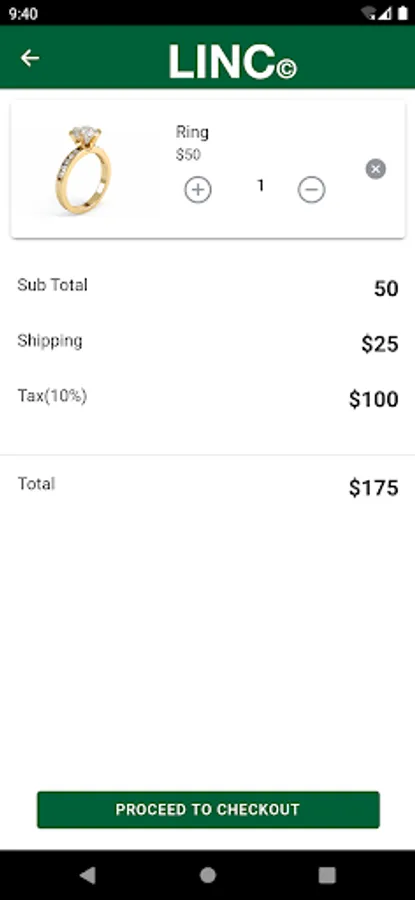Open the Ring product thumbnail
415x900 pixels.
pos(84,170)
